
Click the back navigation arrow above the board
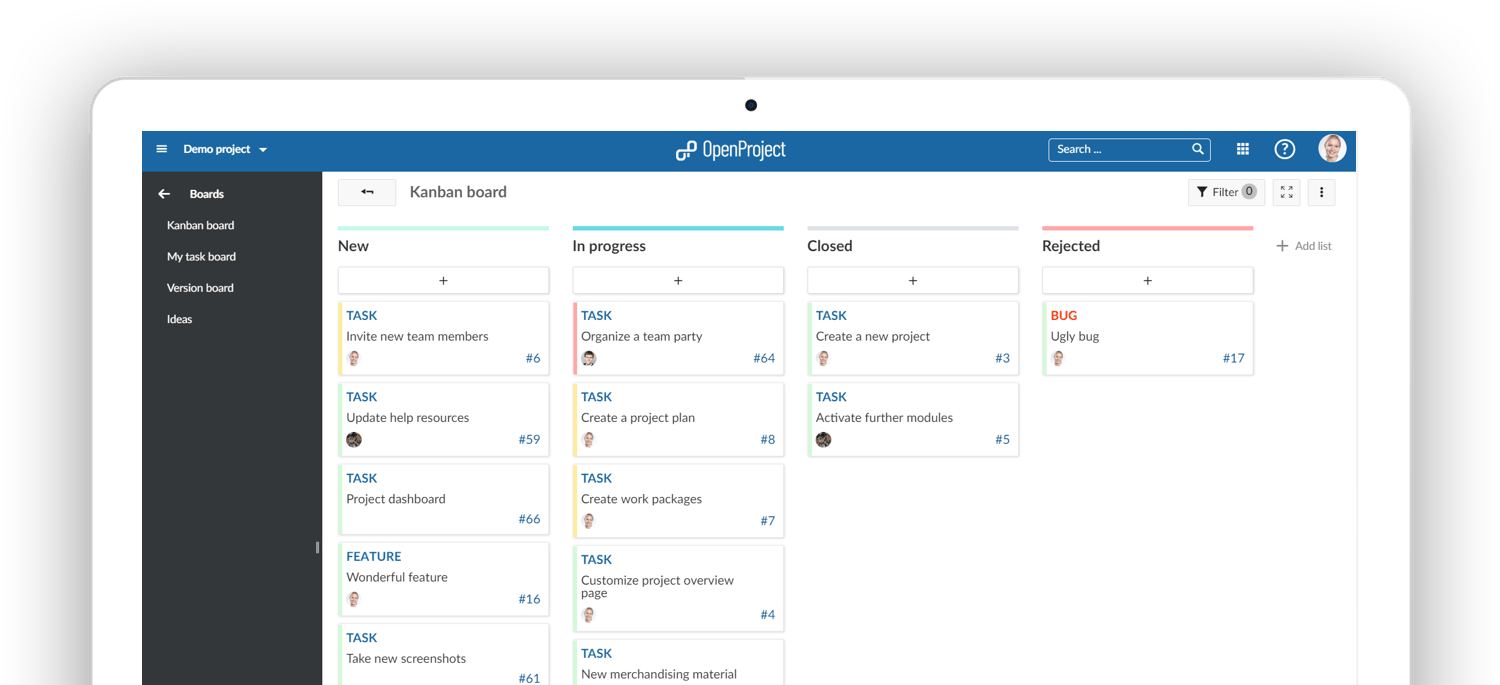click(366, 191)
